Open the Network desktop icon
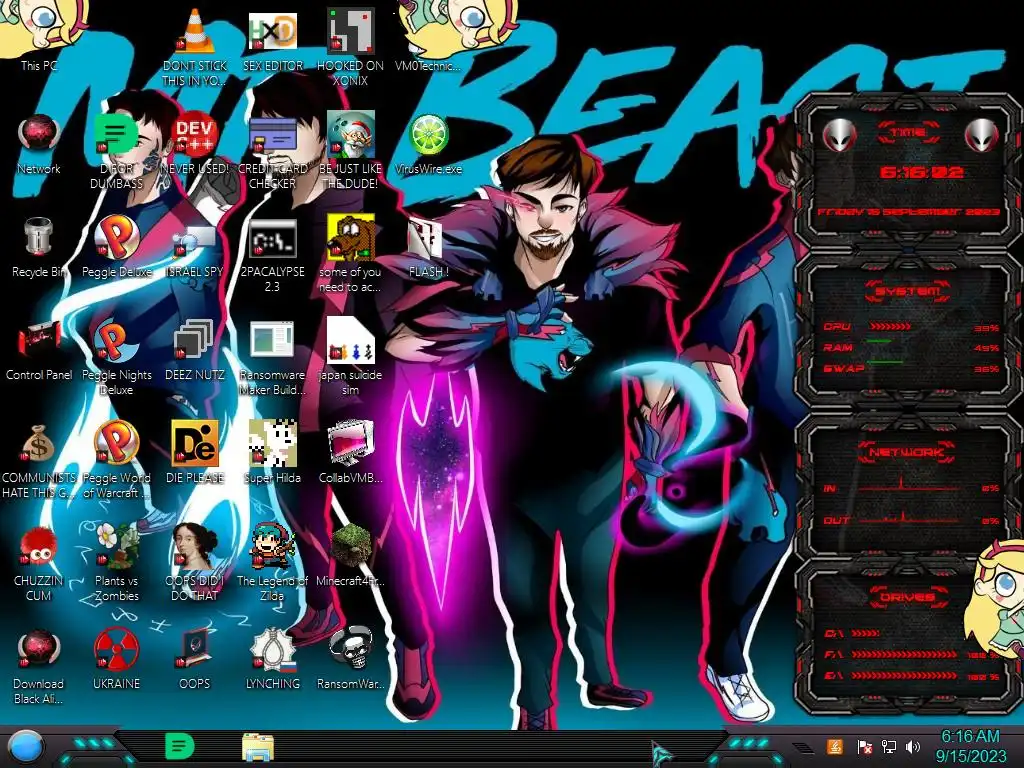Image resolution: width=1024 pixels, height=768 pixels. coord(39,144)
